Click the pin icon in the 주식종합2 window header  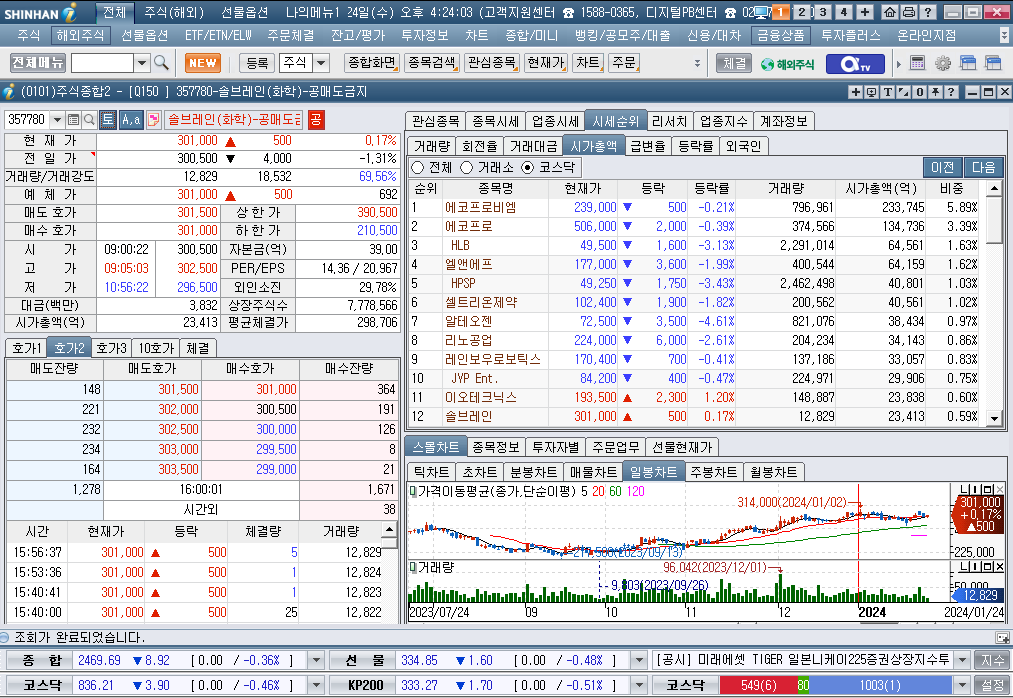click(935, 92)
